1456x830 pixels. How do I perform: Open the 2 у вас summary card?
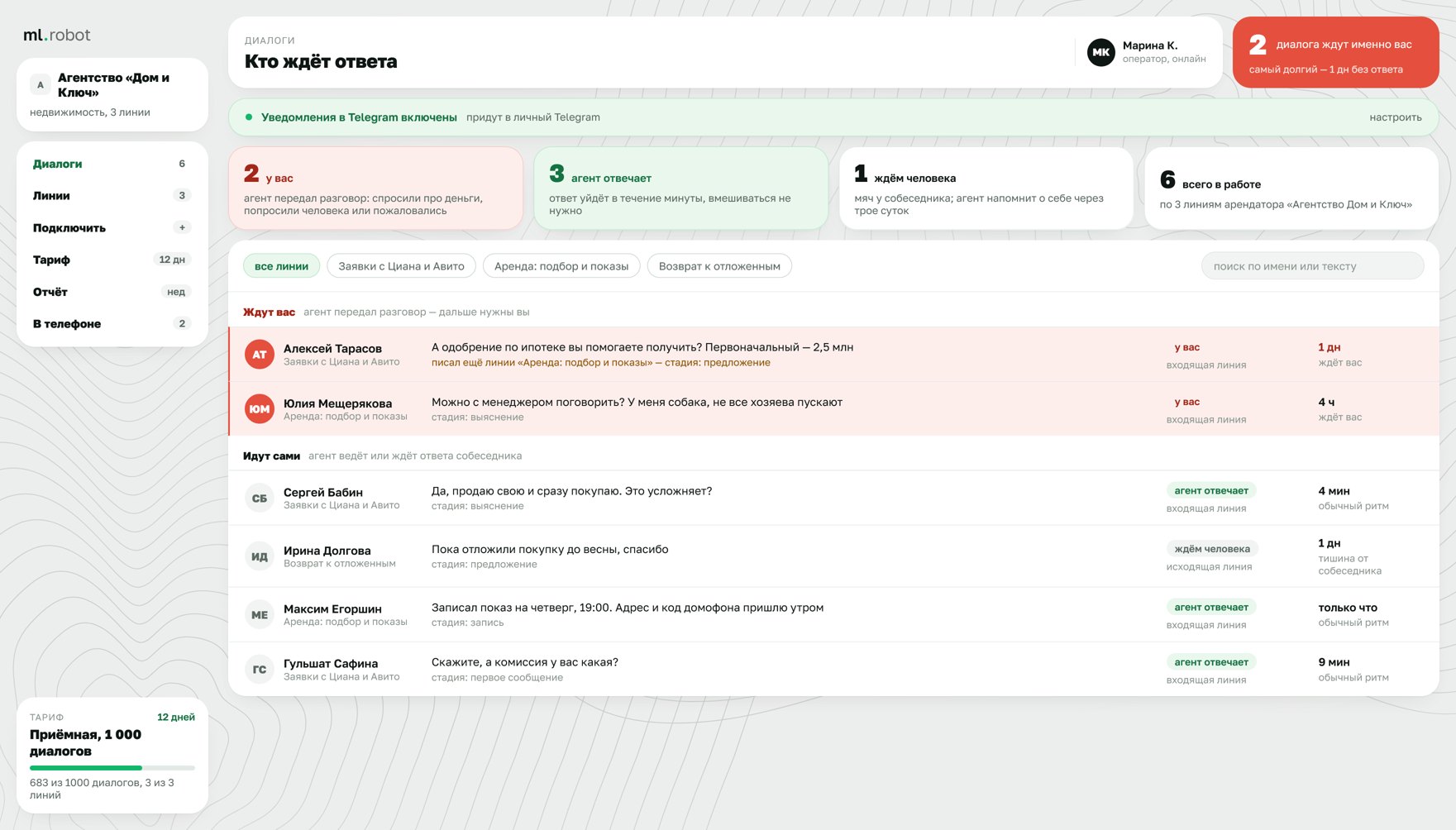375,188
